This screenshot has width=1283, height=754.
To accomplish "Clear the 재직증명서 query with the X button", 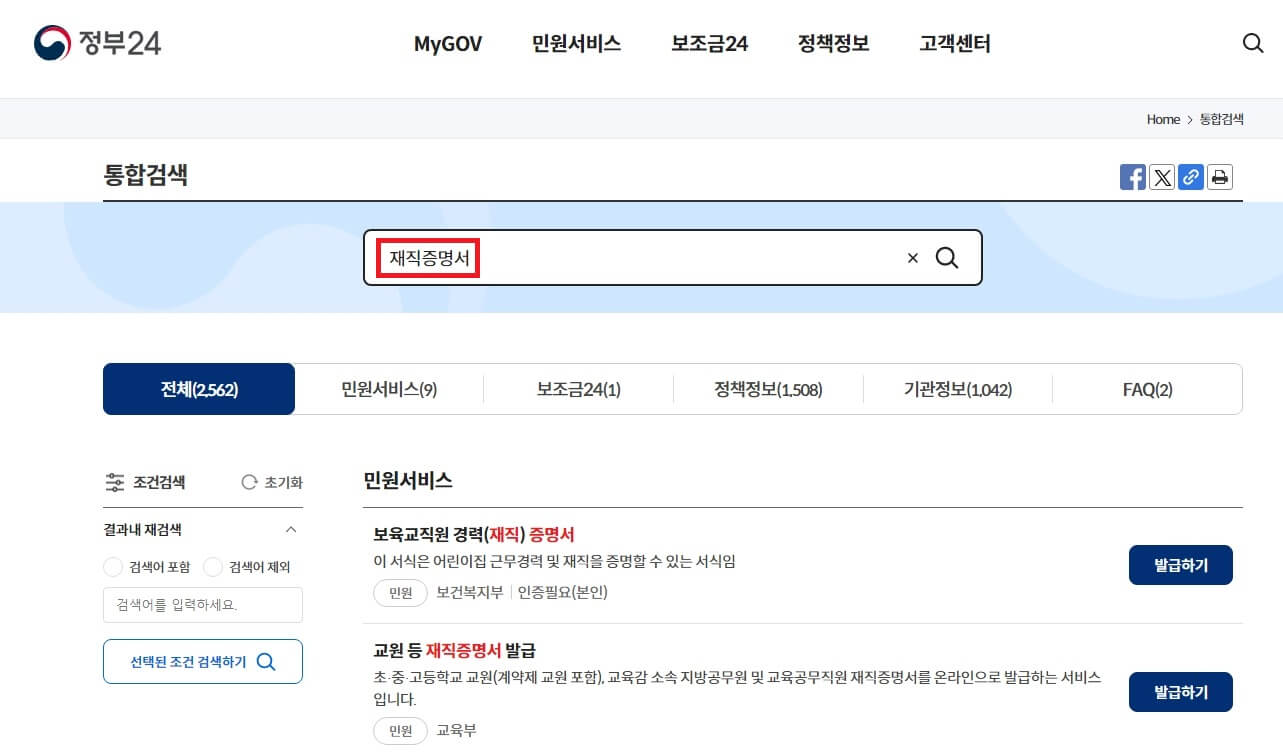I will coord(911,257).
